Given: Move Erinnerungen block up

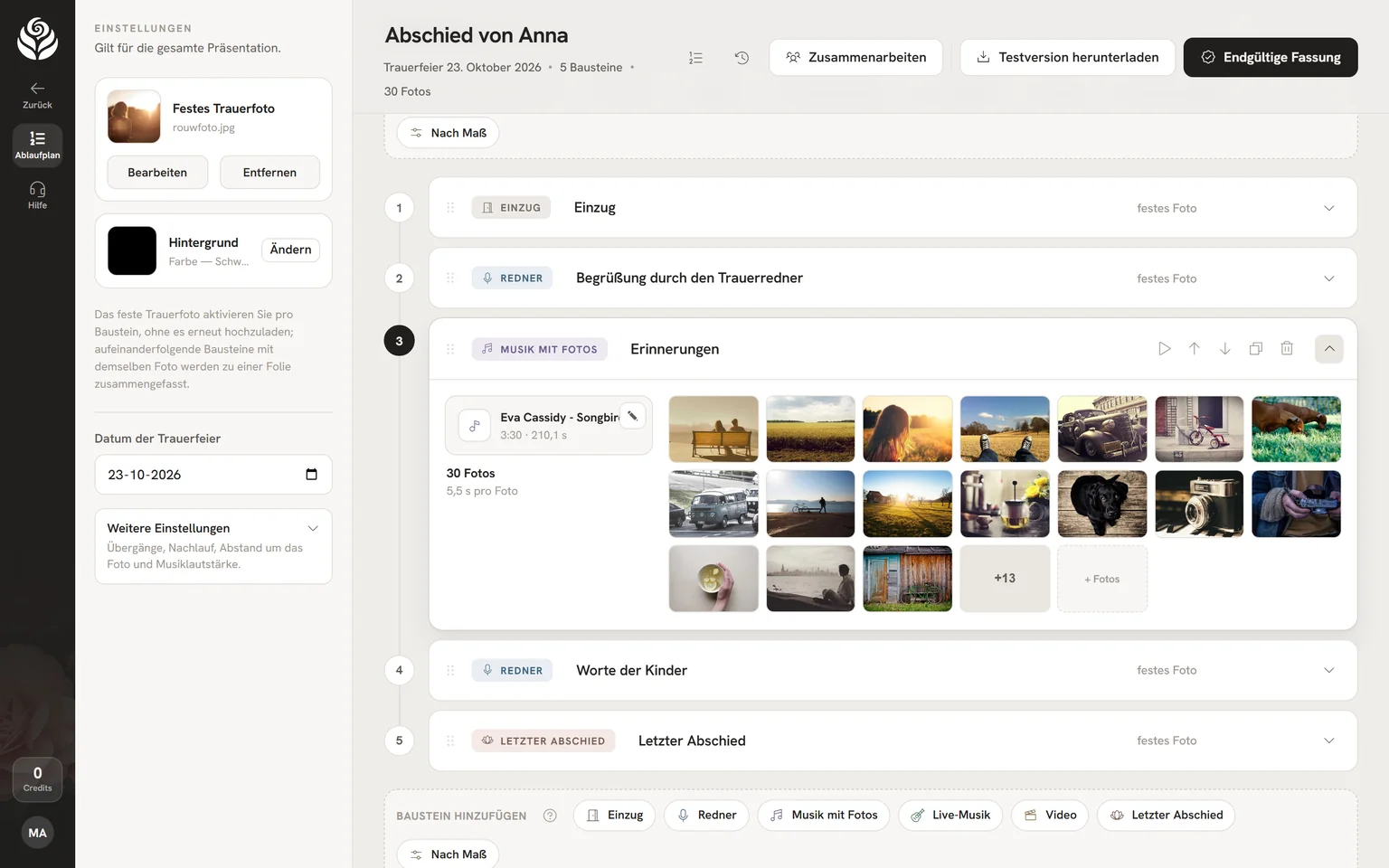Looking at the screenshot, I should coord(1195,349).
